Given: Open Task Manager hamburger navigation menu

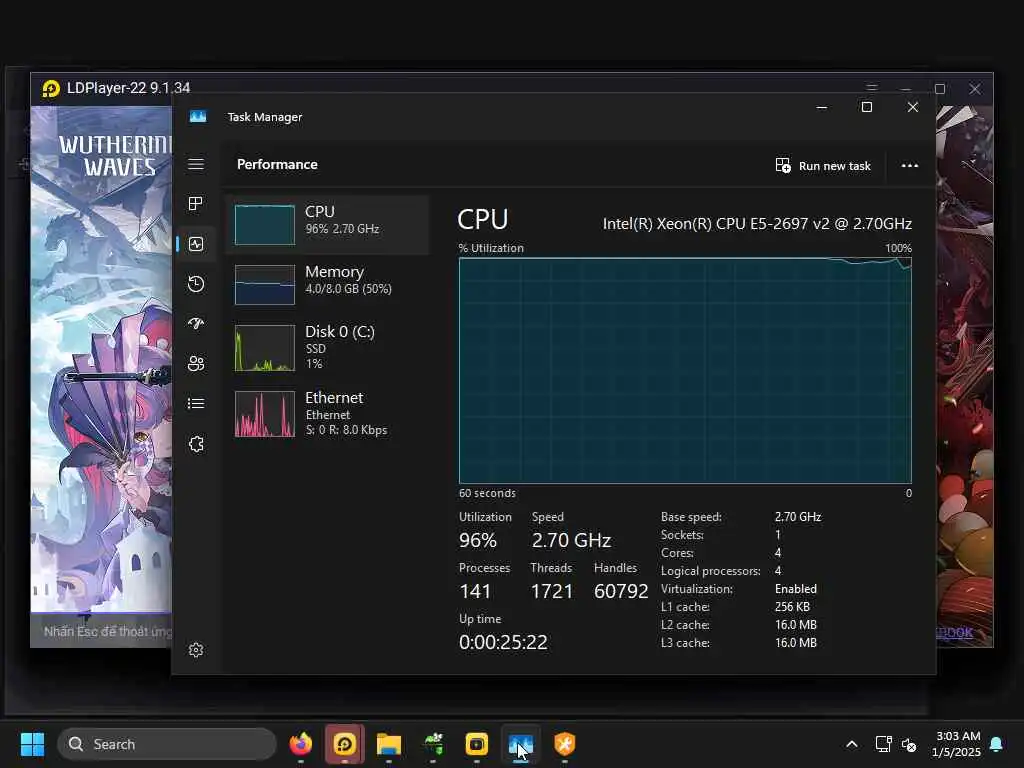Looking at the screenshot, I should tap(196, 164).
